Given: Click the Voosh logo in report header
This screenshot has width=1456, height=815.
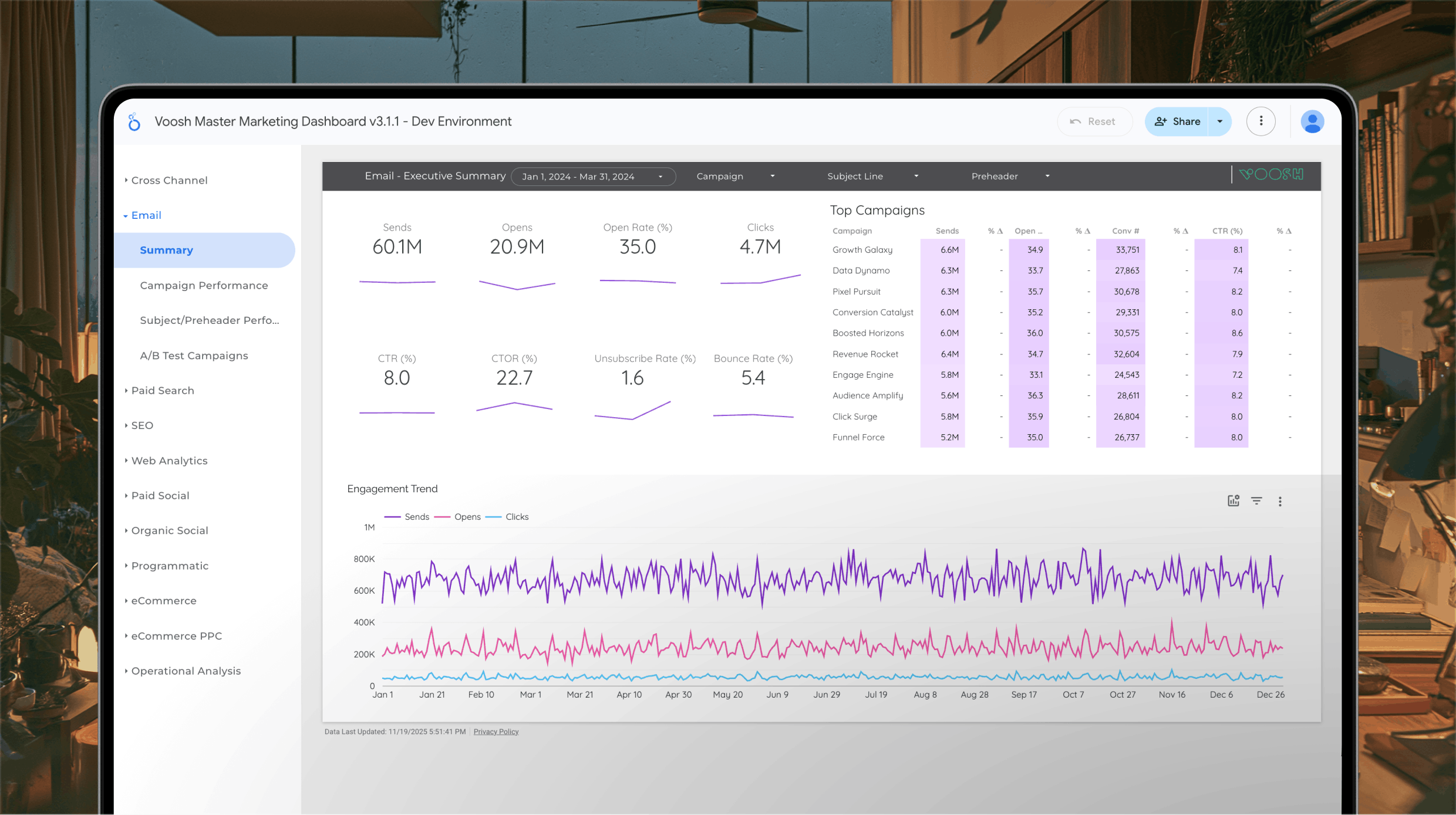Looking at the screenshot, I should pos(1271,174).
